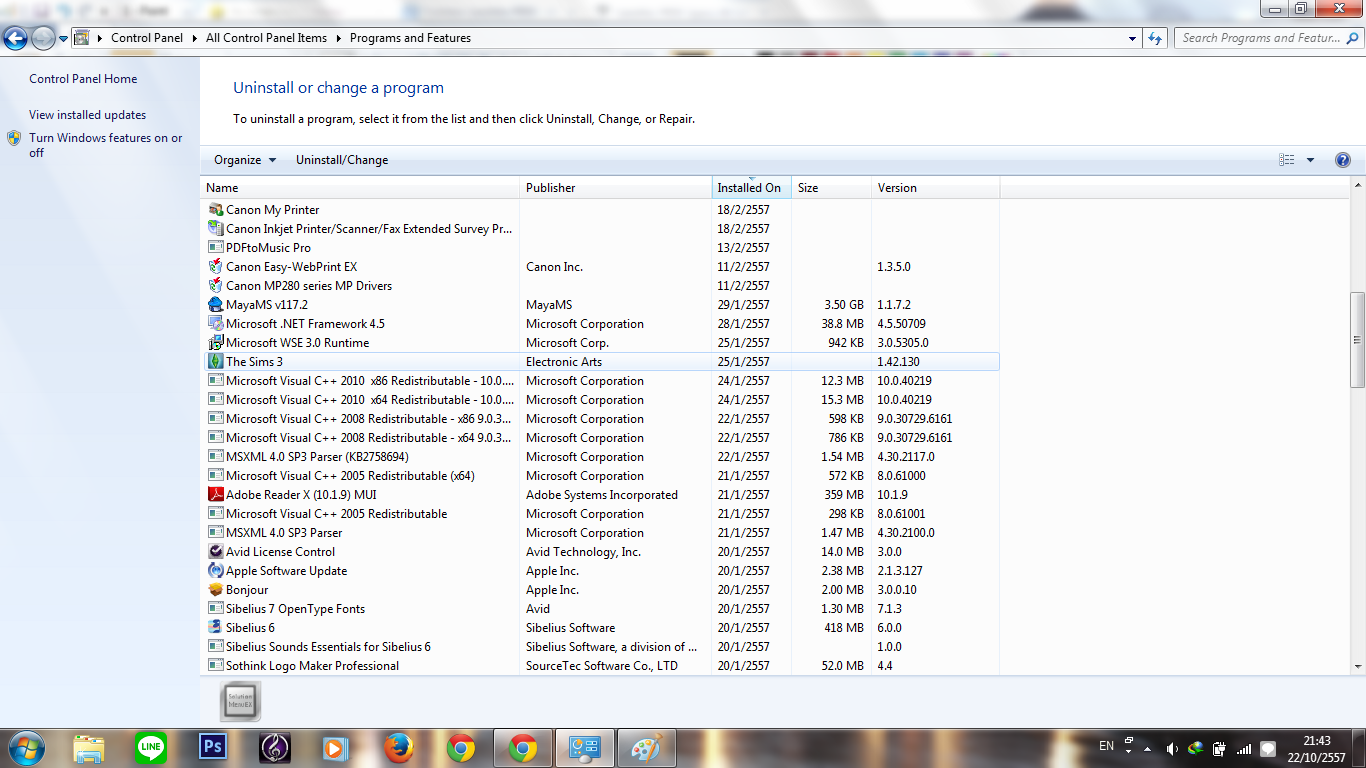Select Canon Inkjet Printer/Scanner/Fax Extended Survey row

click(x=601, y=229)
